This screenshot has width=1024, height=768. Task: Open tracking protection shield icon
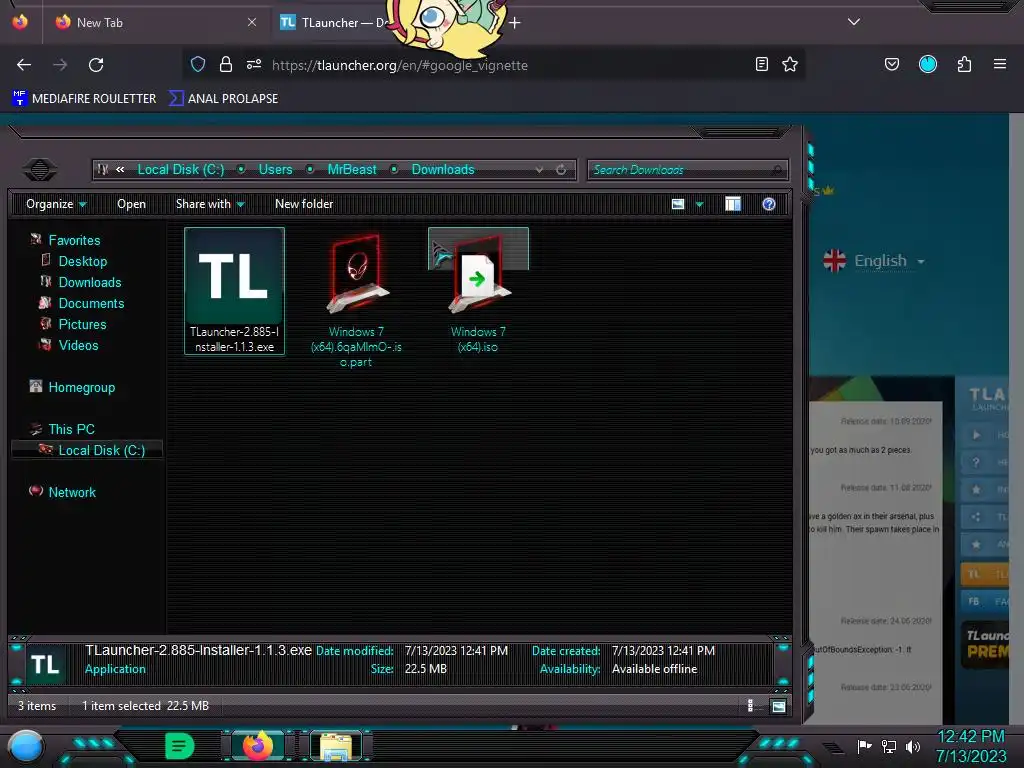tap(198, 64)
